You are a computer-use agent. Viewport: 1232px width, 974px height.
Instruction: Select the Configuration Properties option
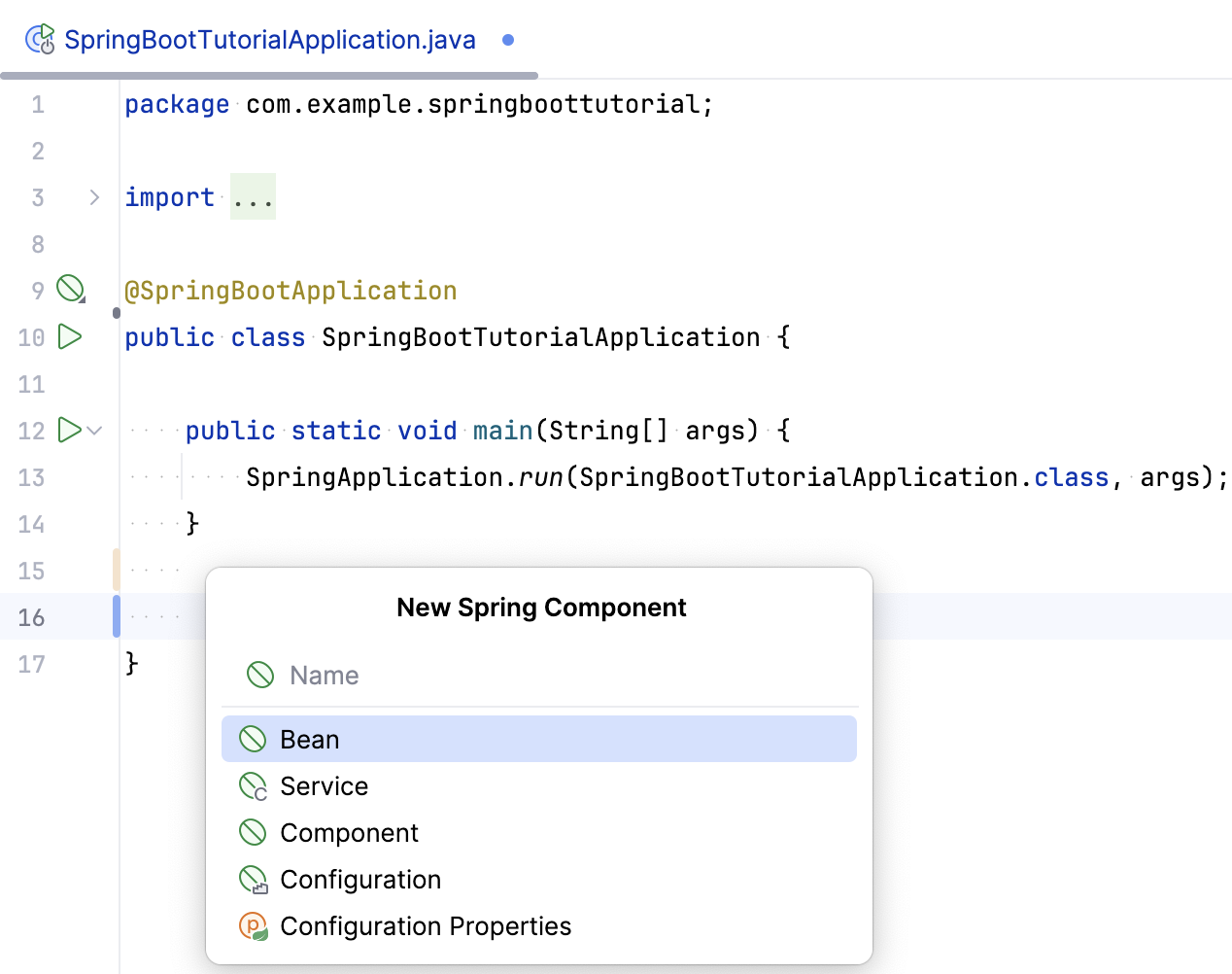tap(426, 925)
